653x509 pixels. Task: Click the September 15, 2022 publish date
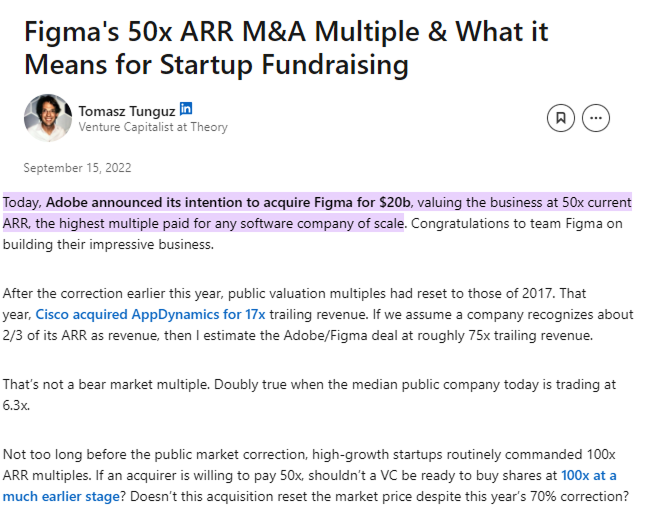pos(77,168)
